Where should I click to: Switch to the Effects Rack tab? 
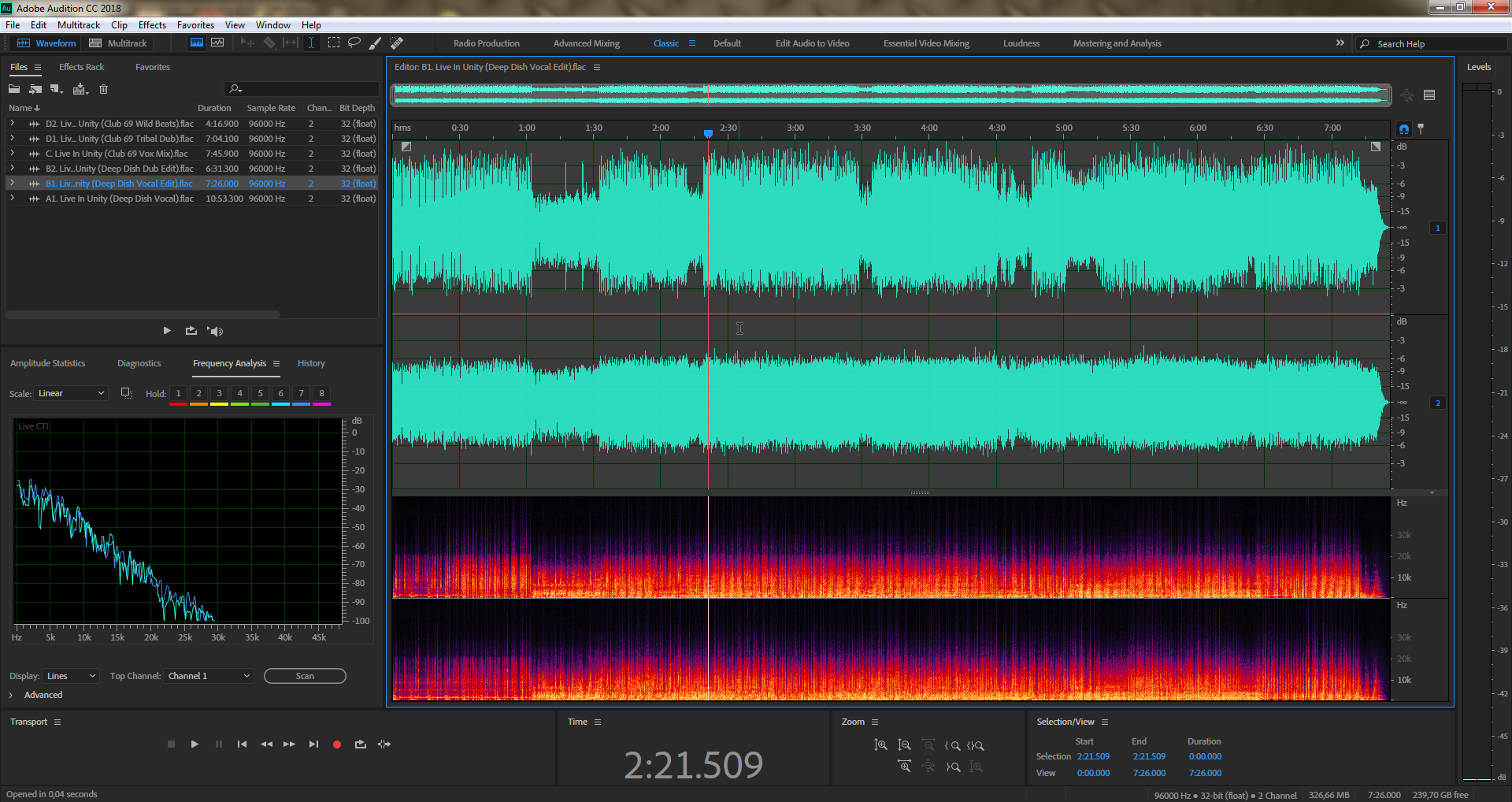tap(81, 67)
